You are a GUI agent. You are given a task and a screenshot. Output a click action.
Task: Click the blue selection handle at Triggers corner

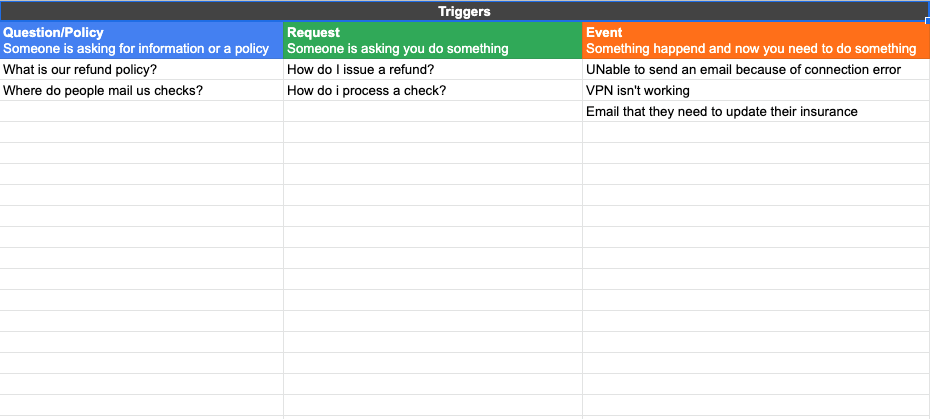[x=928, y=21]
